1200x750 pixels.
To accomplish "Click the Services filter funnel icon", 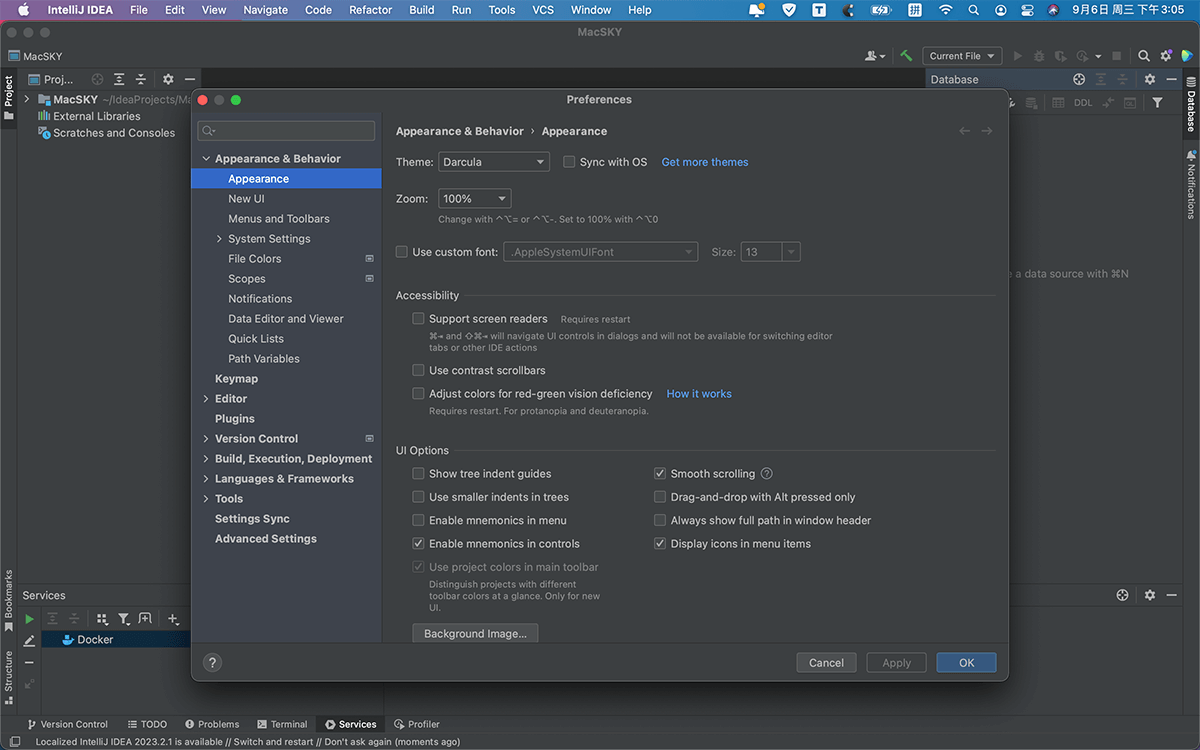I will pyautogui.click(x=124, y=619).
